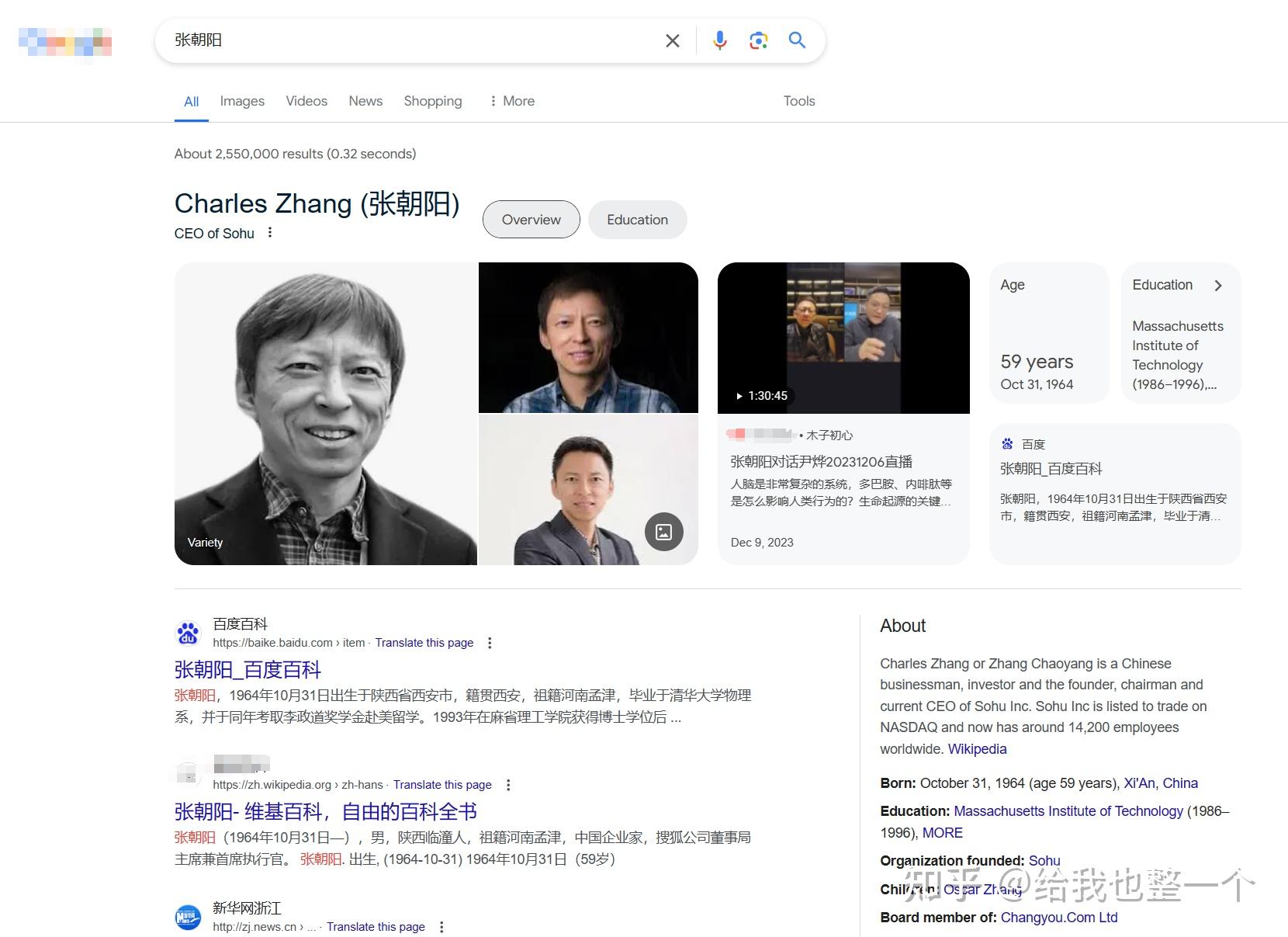Expand Education card chevron arrow
Image resolution: width=1288 pixels, height=937 pixels.
click(x=1218, y=285)
